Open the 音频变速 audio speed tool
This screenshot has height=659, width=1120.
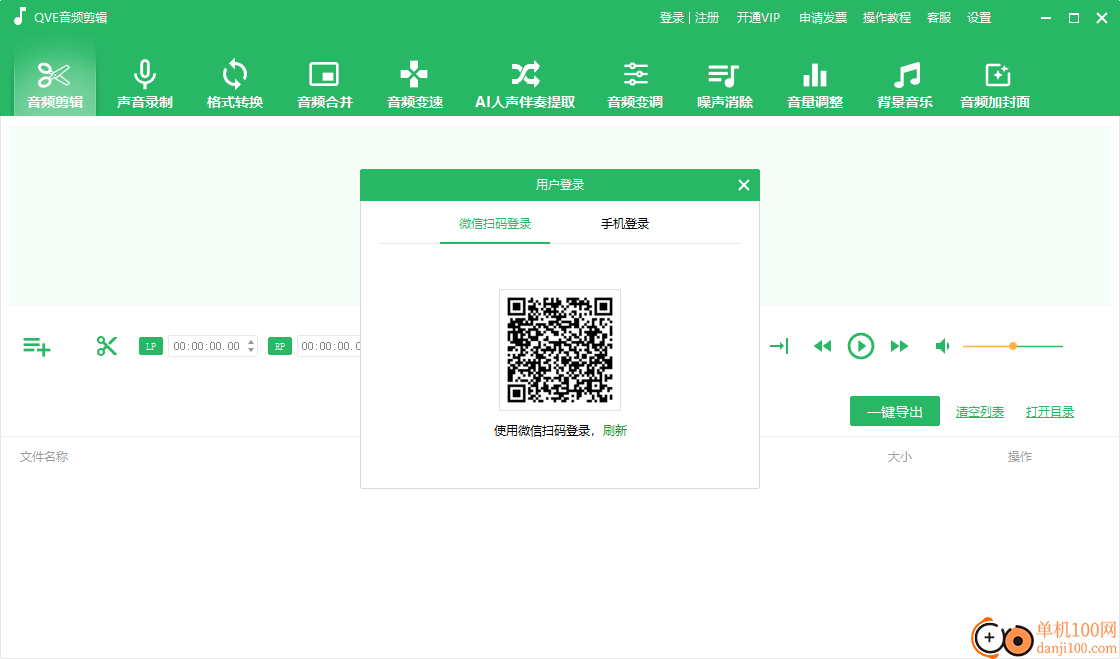(415, 84)
